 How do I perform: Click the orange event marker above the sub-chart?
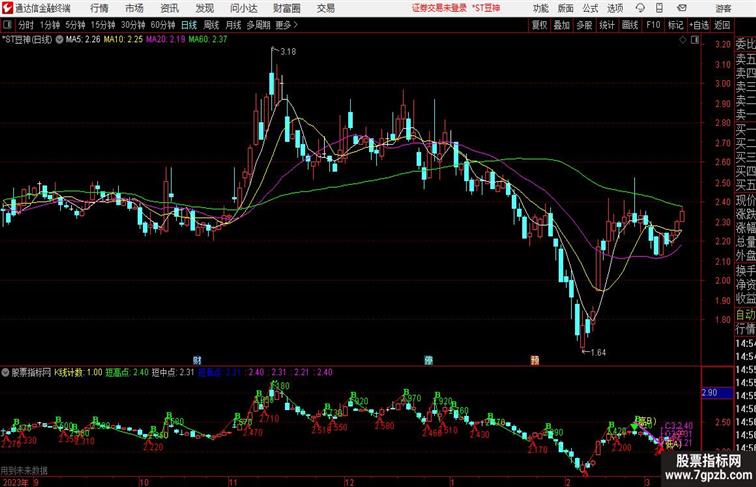pos(535,360)
